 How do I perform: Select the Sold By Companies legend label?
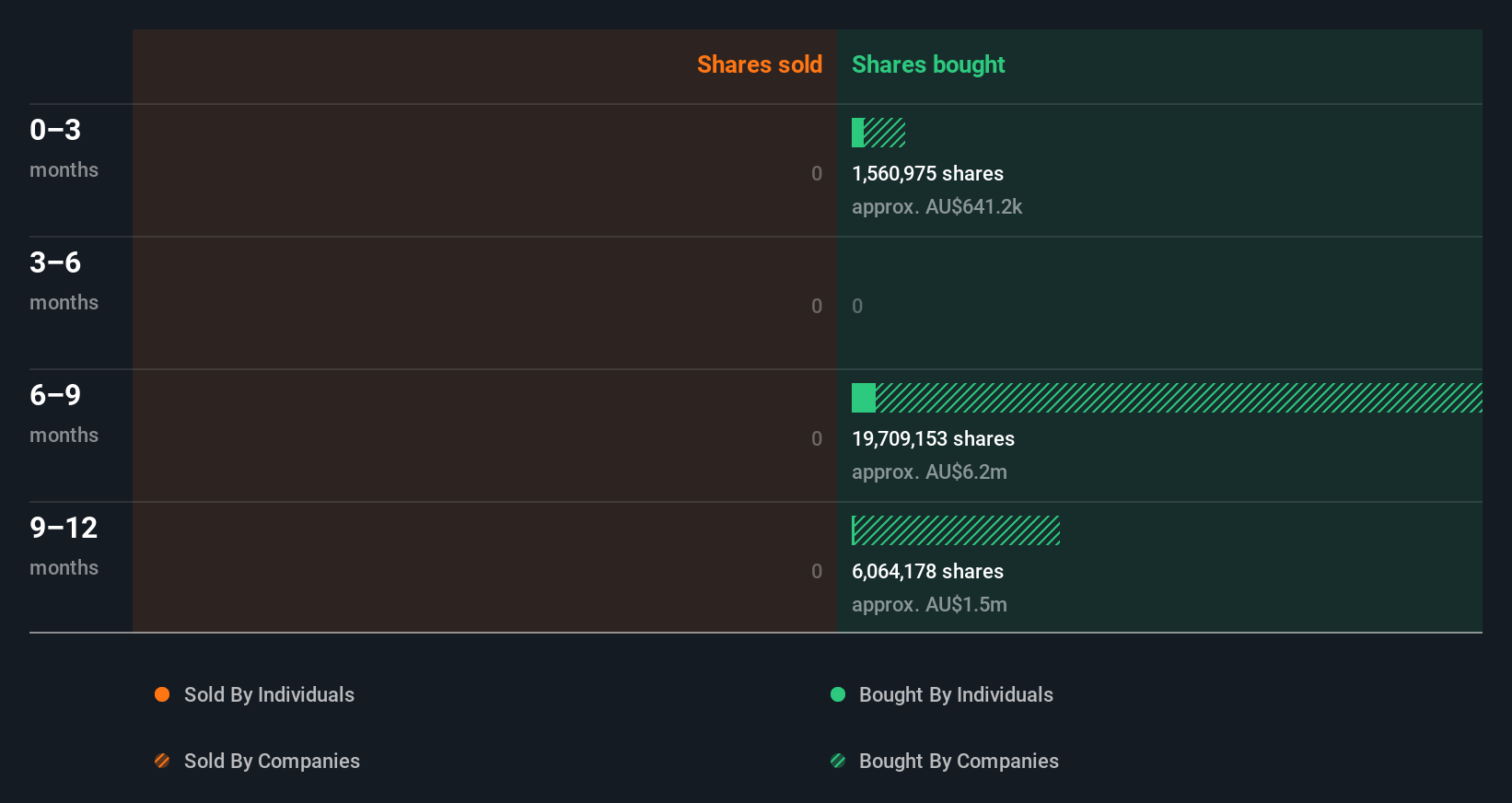pos(272,761)
